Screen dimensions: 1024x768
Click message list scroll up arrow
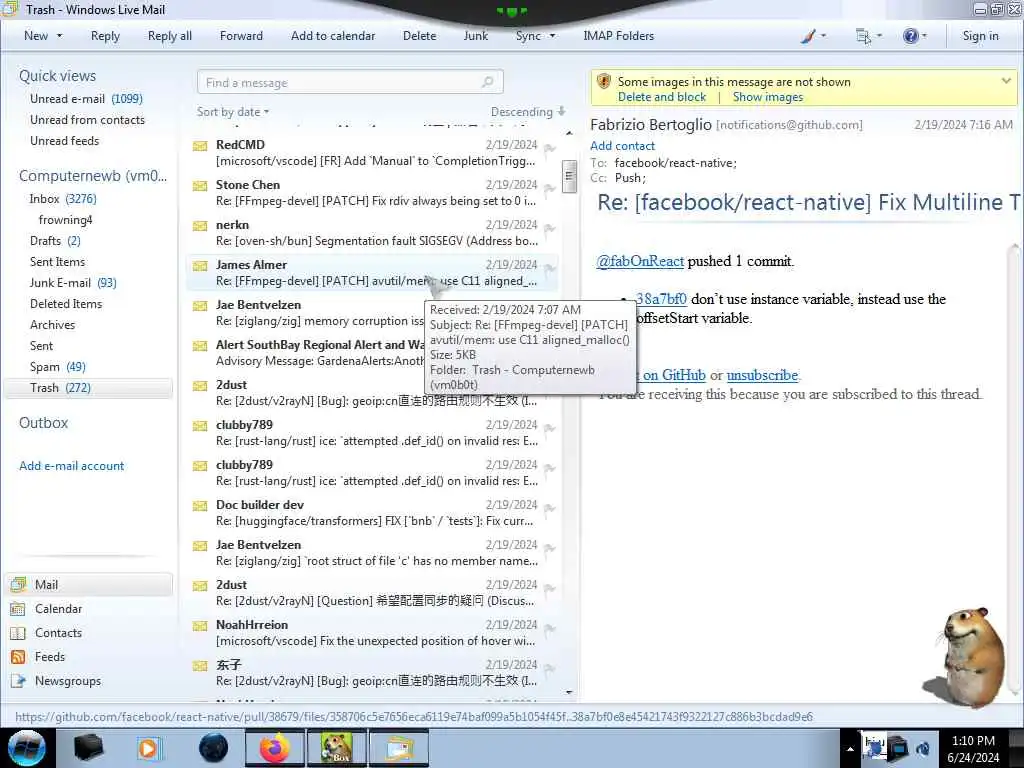click(x=569, y=133)
